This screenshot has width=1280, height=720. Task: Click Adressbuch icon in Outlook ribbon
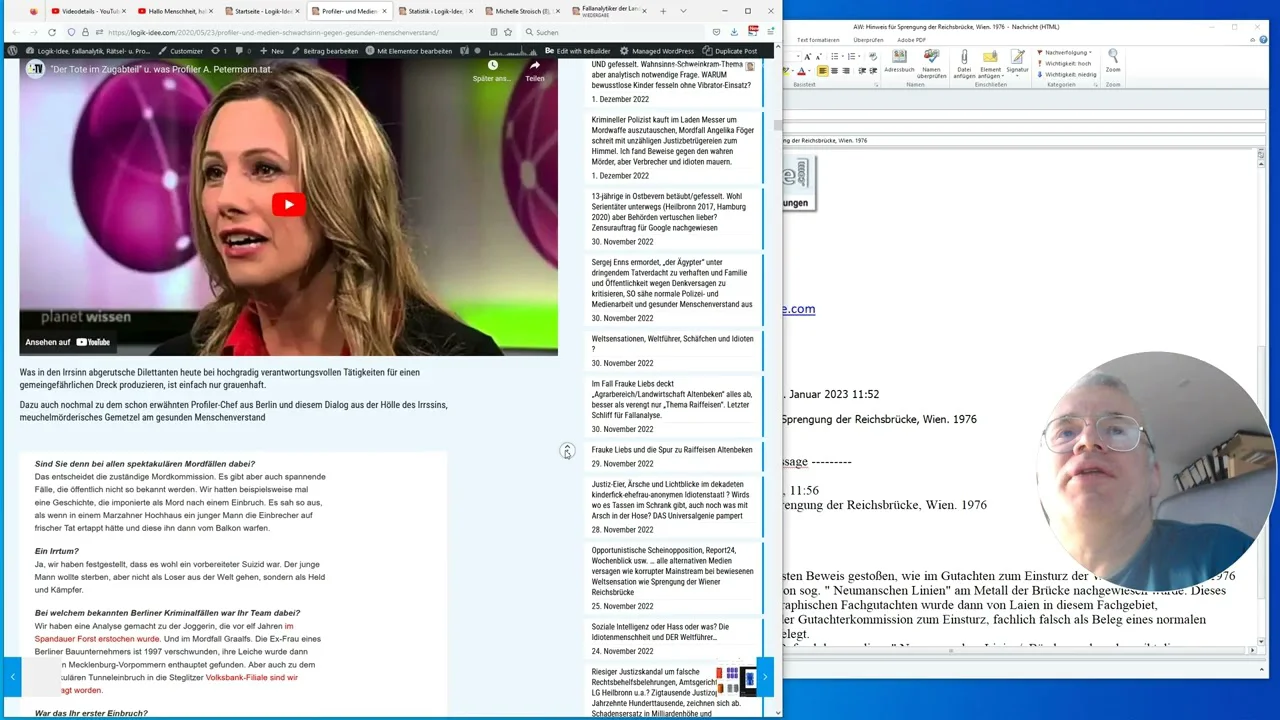click(899, 61)
